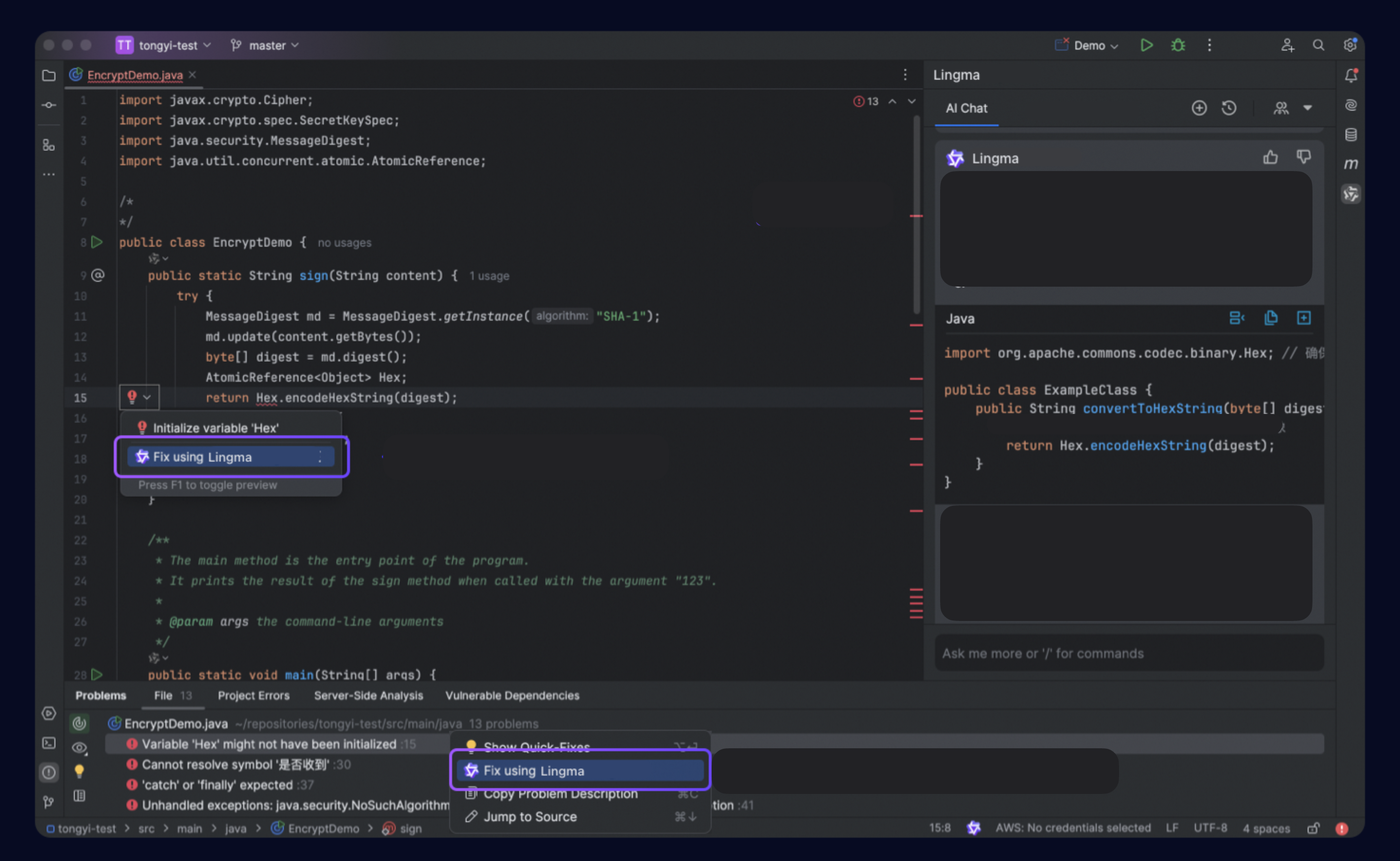Screen dimensions: 1400x861
Task: Click the Debug bug icon in toolbar
Action: tap(1178, 45)
